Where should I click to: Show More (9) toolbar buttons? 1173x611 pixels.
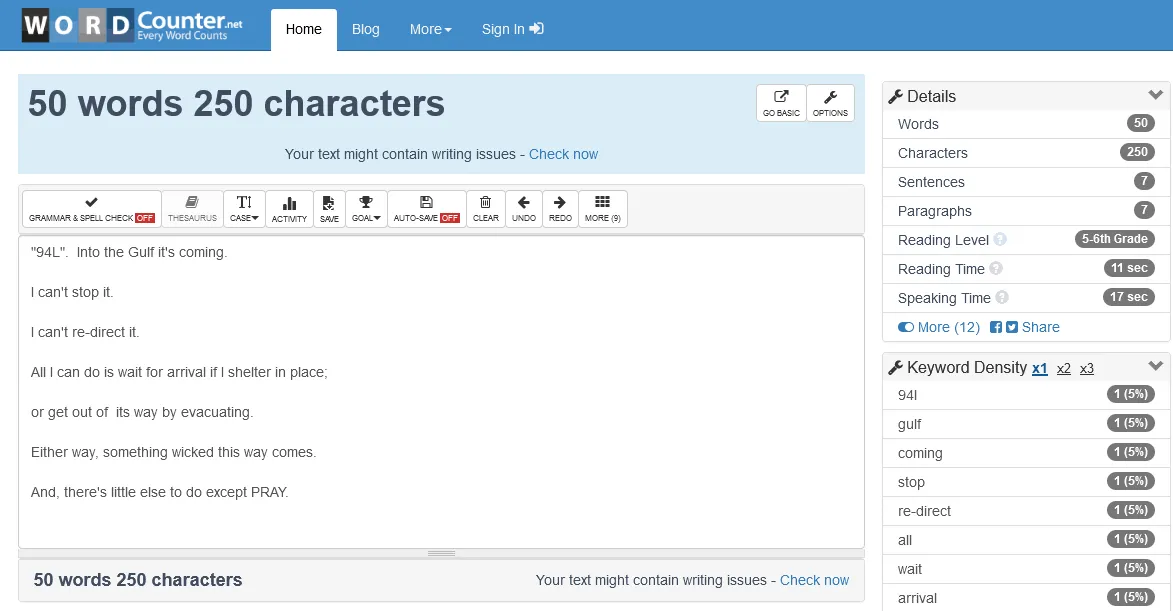tap(602, 209)
